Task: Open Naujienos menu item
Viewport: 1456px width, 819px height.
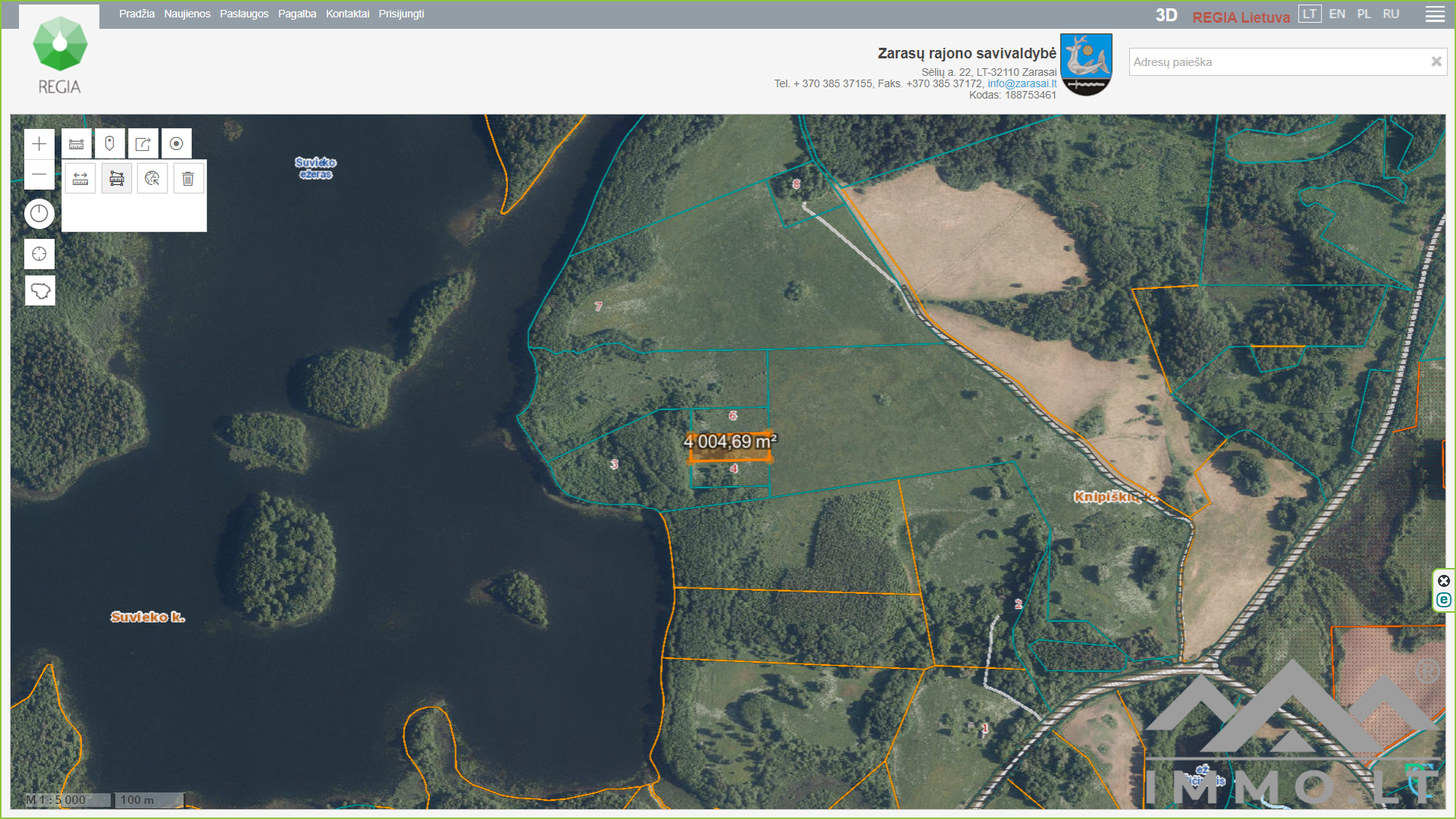Action: tap(187, 14)
